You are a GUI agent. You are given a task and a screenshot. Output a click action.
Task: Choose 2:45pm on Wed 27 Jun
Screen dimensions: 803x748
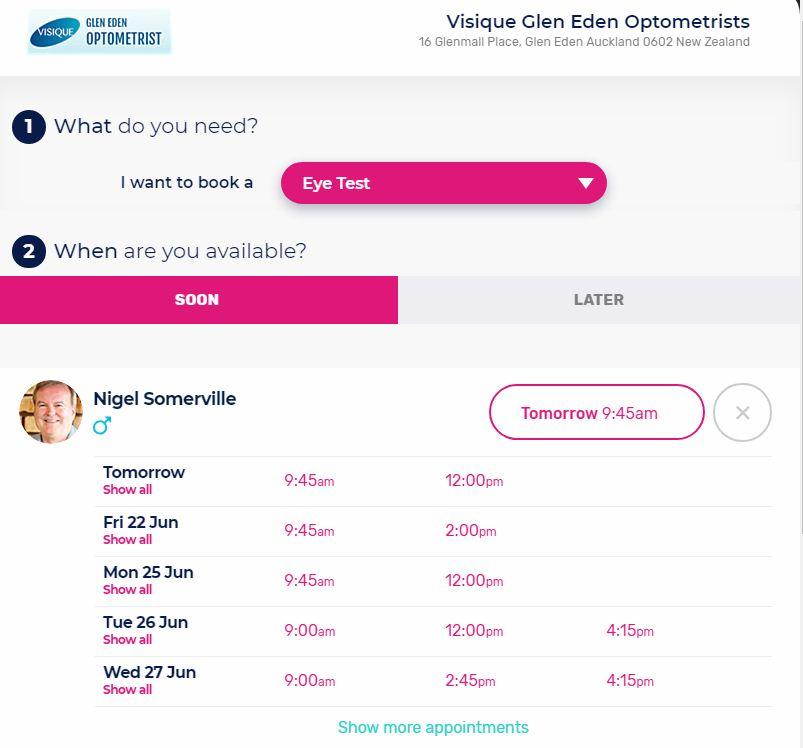point(470,681)
